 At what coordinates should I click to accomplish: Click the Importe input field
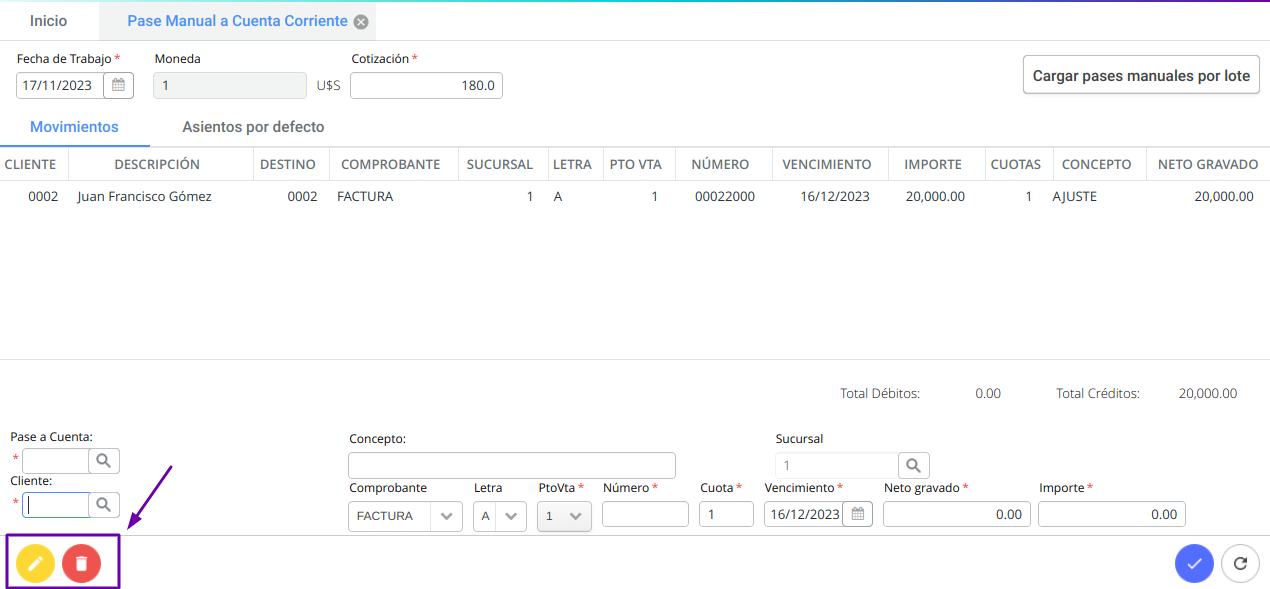1112,514
